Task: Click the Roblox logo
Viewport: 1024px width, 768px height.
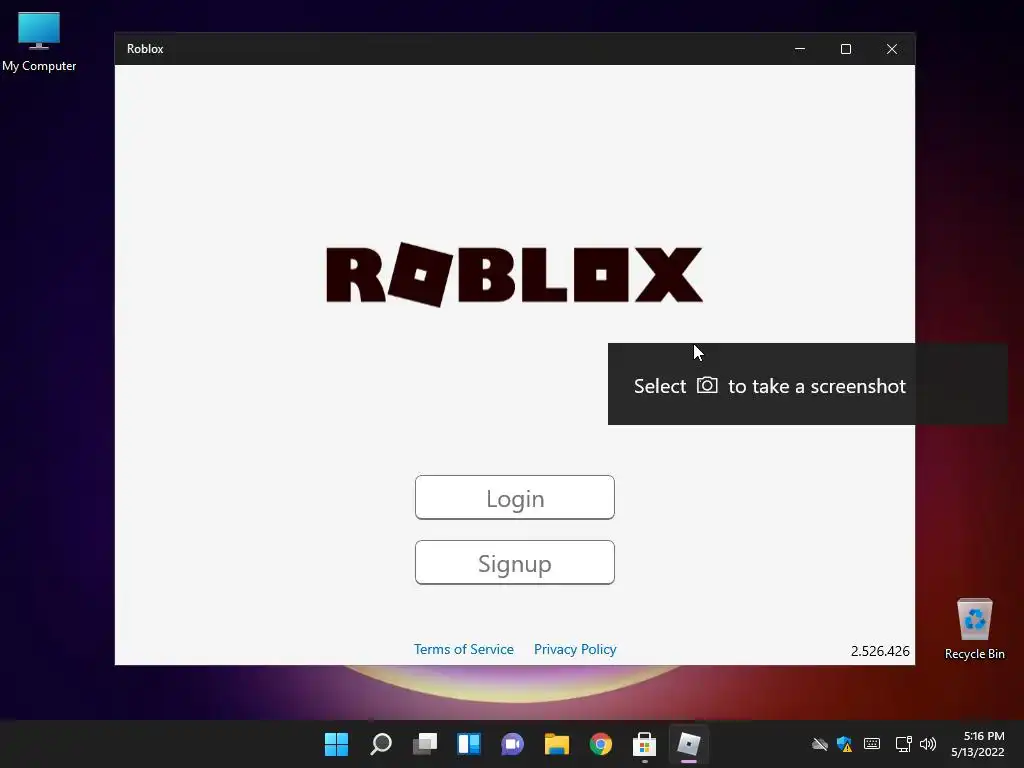Action: [515, 274]
